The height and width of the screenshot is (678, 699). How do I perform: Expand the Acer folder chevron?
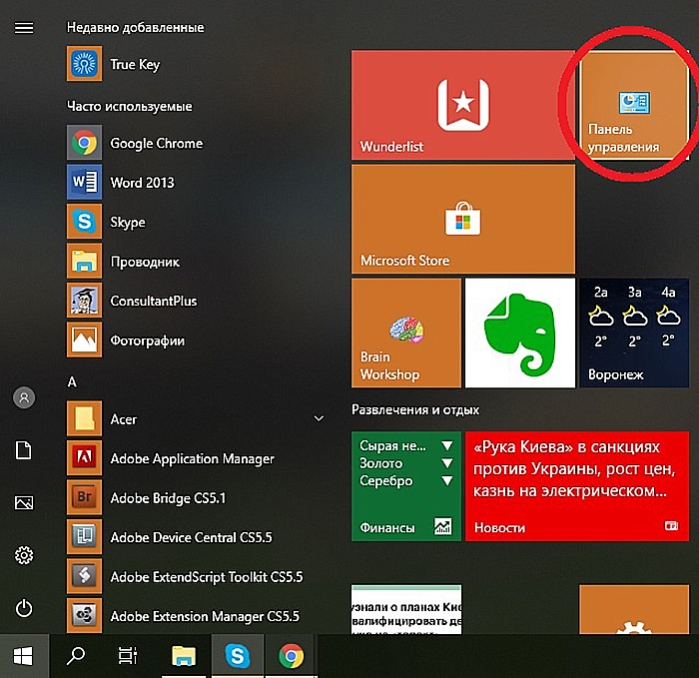319,418
